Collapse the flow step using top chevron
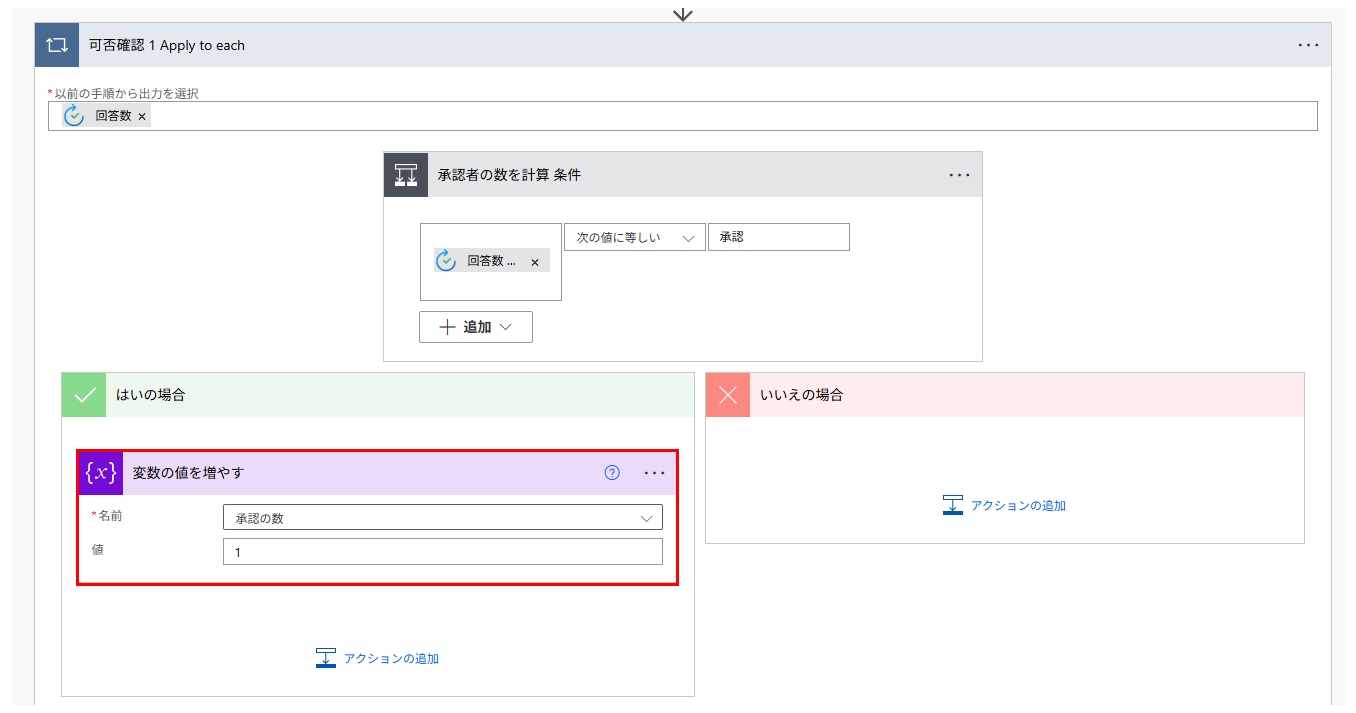The width and height of the screenshot is (1356, 713). [x=683, y=14]
